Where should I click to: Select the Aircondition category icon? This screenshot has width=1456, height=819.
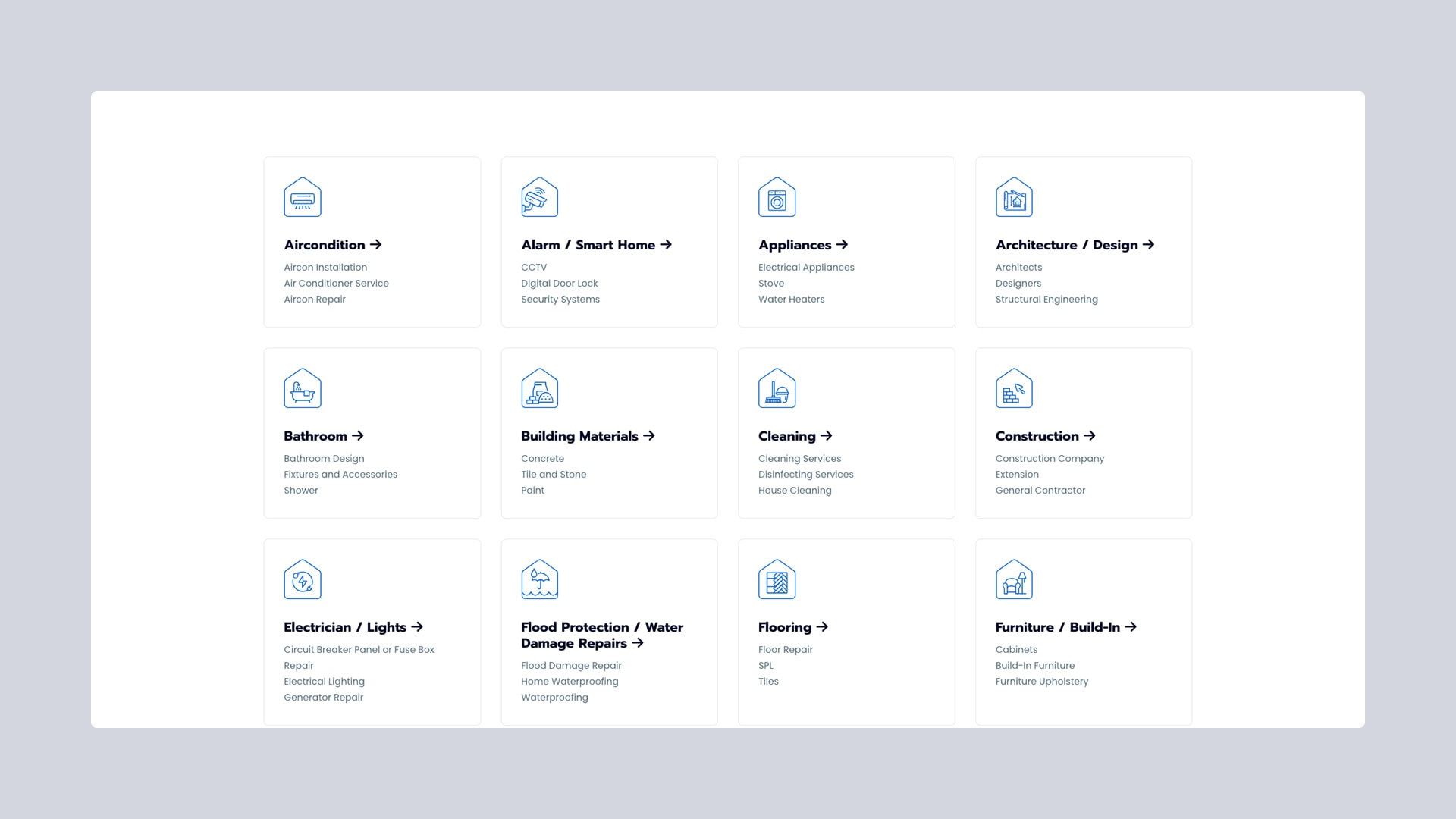303,197
